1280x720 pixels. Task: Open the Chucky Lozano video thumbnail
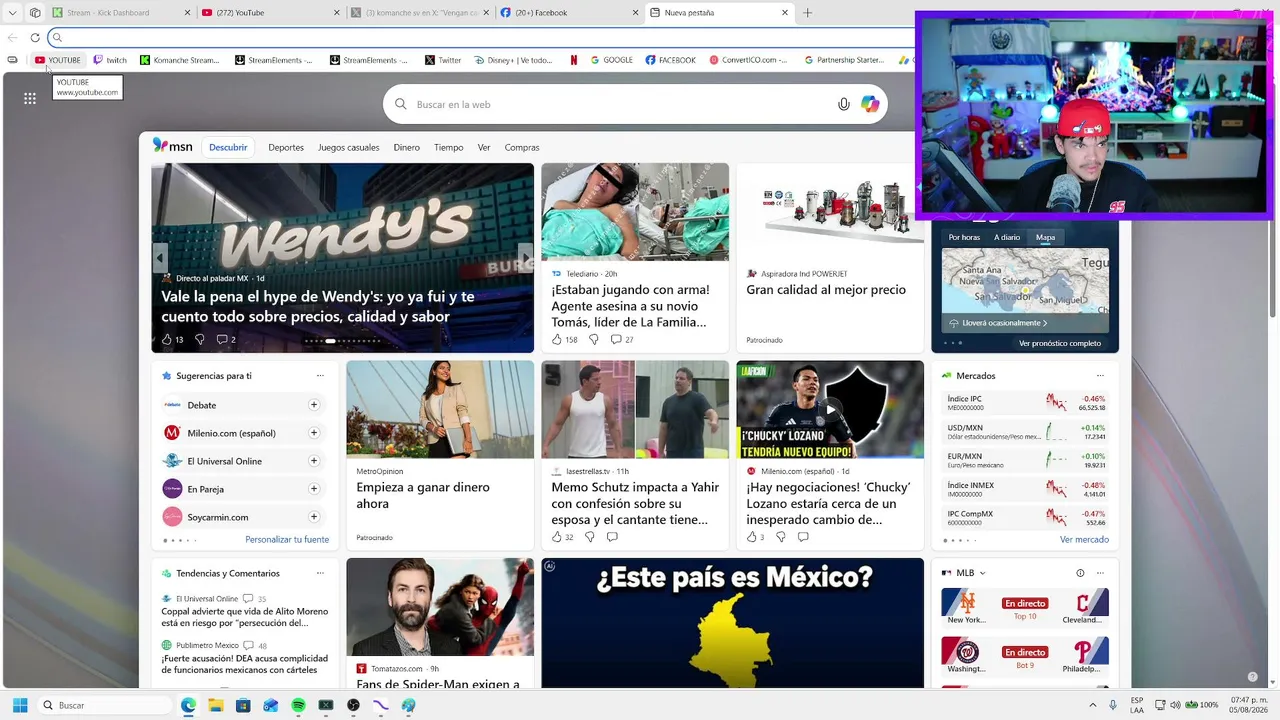click(x=830, y=410)
